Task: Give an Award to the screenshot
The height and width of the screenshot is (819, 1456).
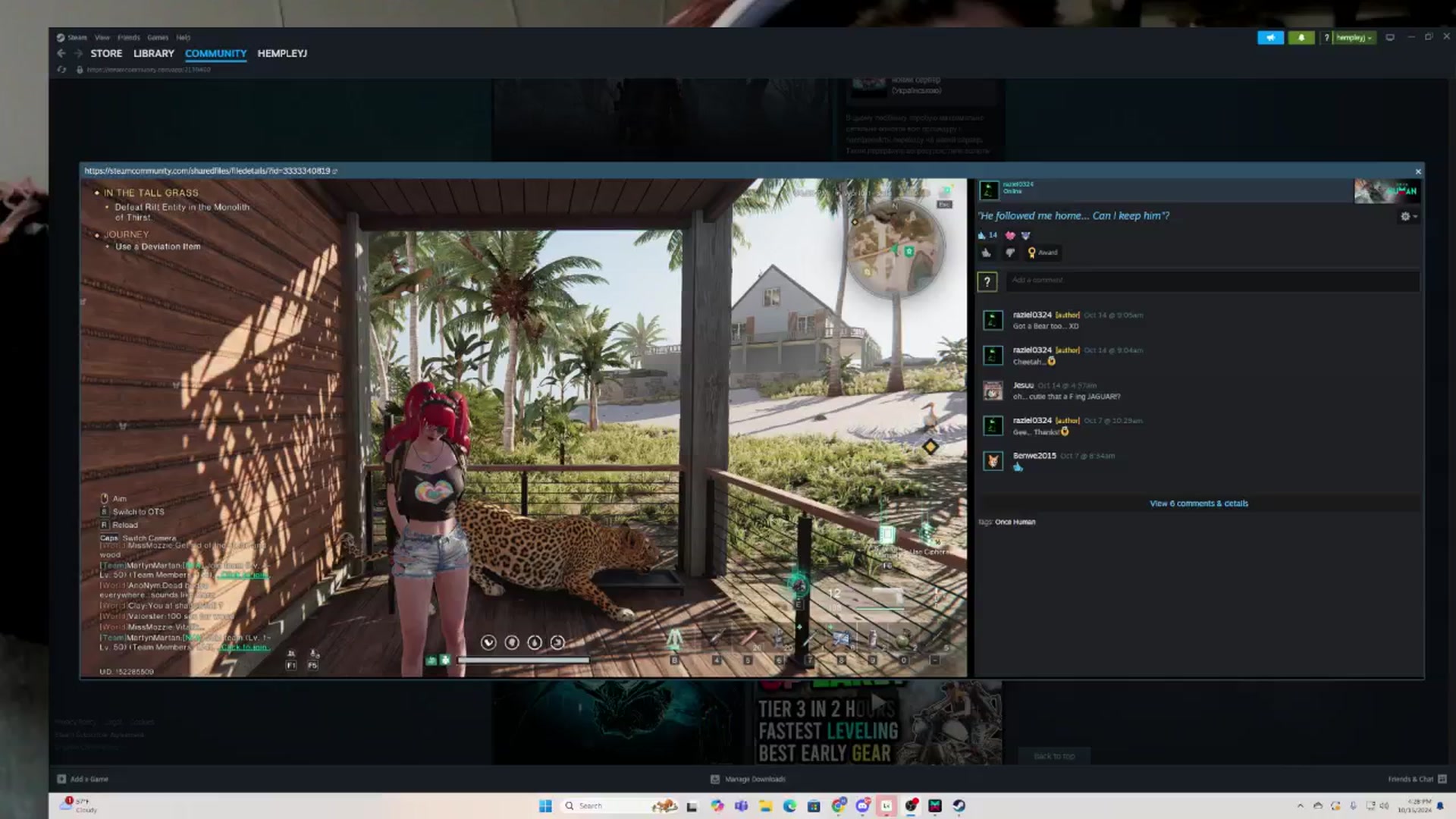Action: tap(1043, 253)
